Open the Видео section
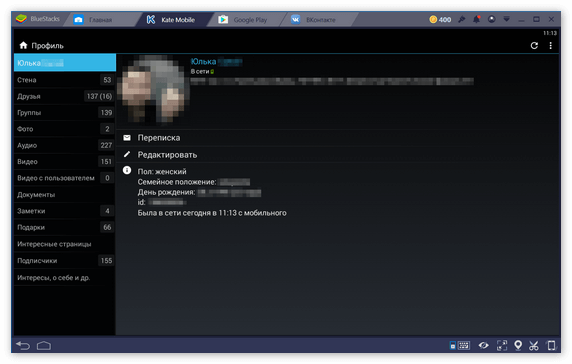Screen dimensions: 572x364 65,162
